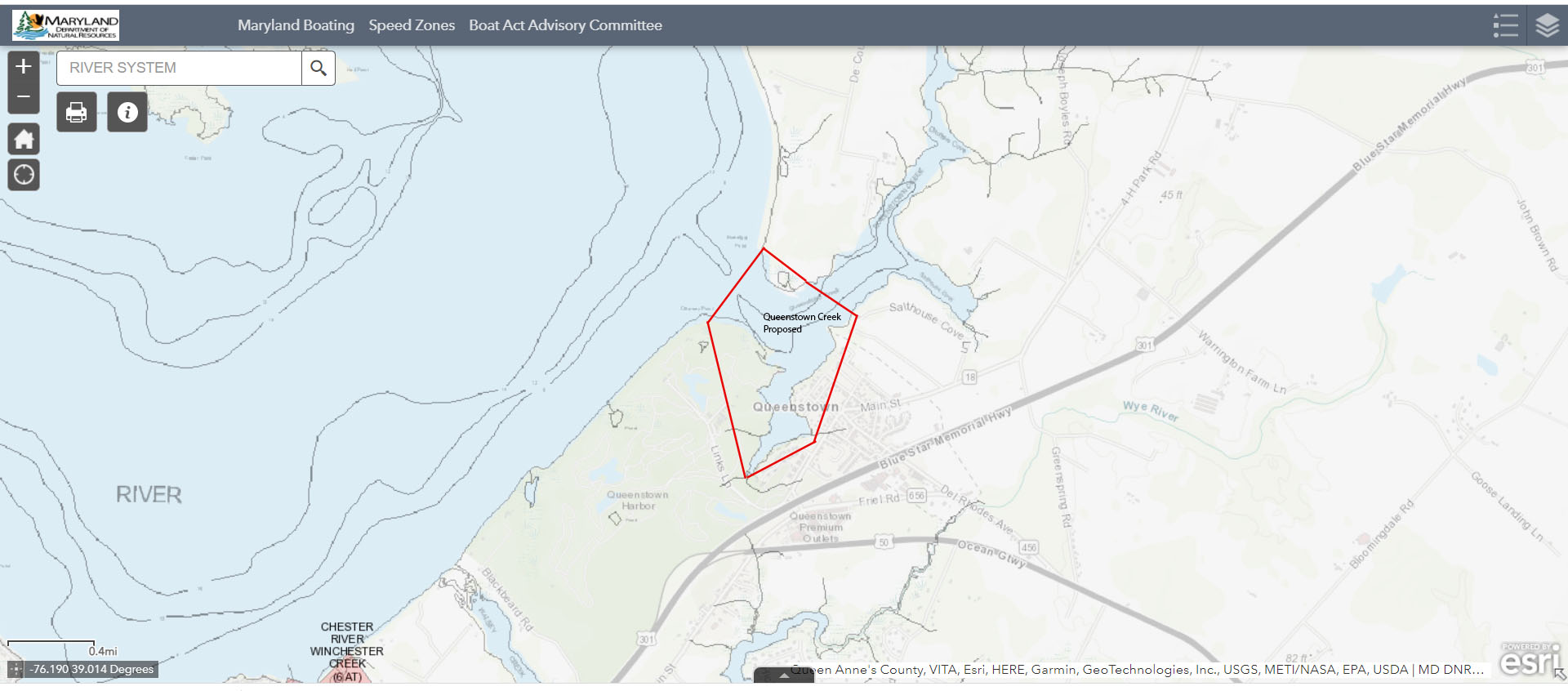1568x691 pixels.
Task: Zoom in on the map
Action: [24, 66]
